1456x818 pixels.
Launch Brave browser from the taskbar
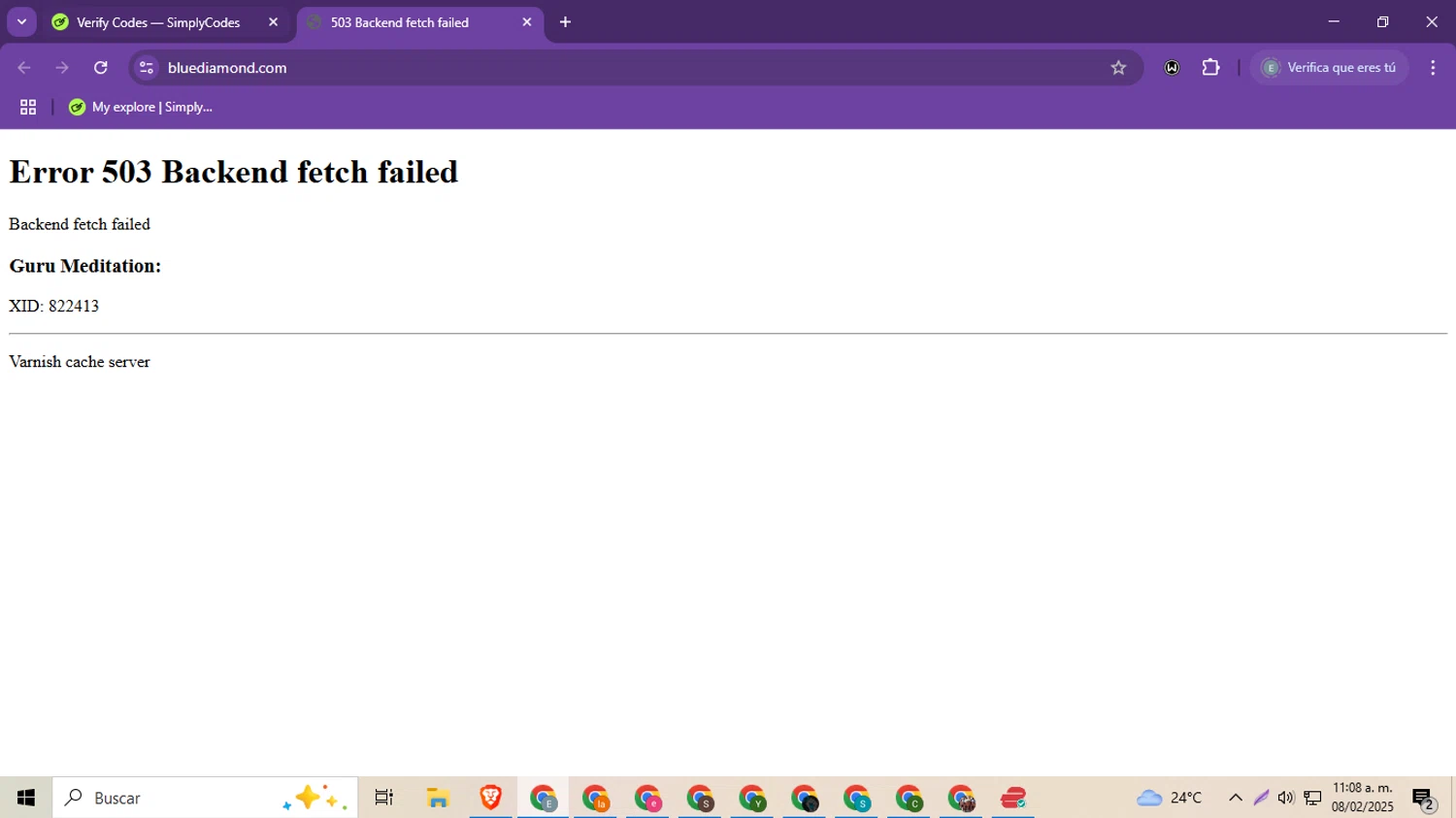point(490,798)
